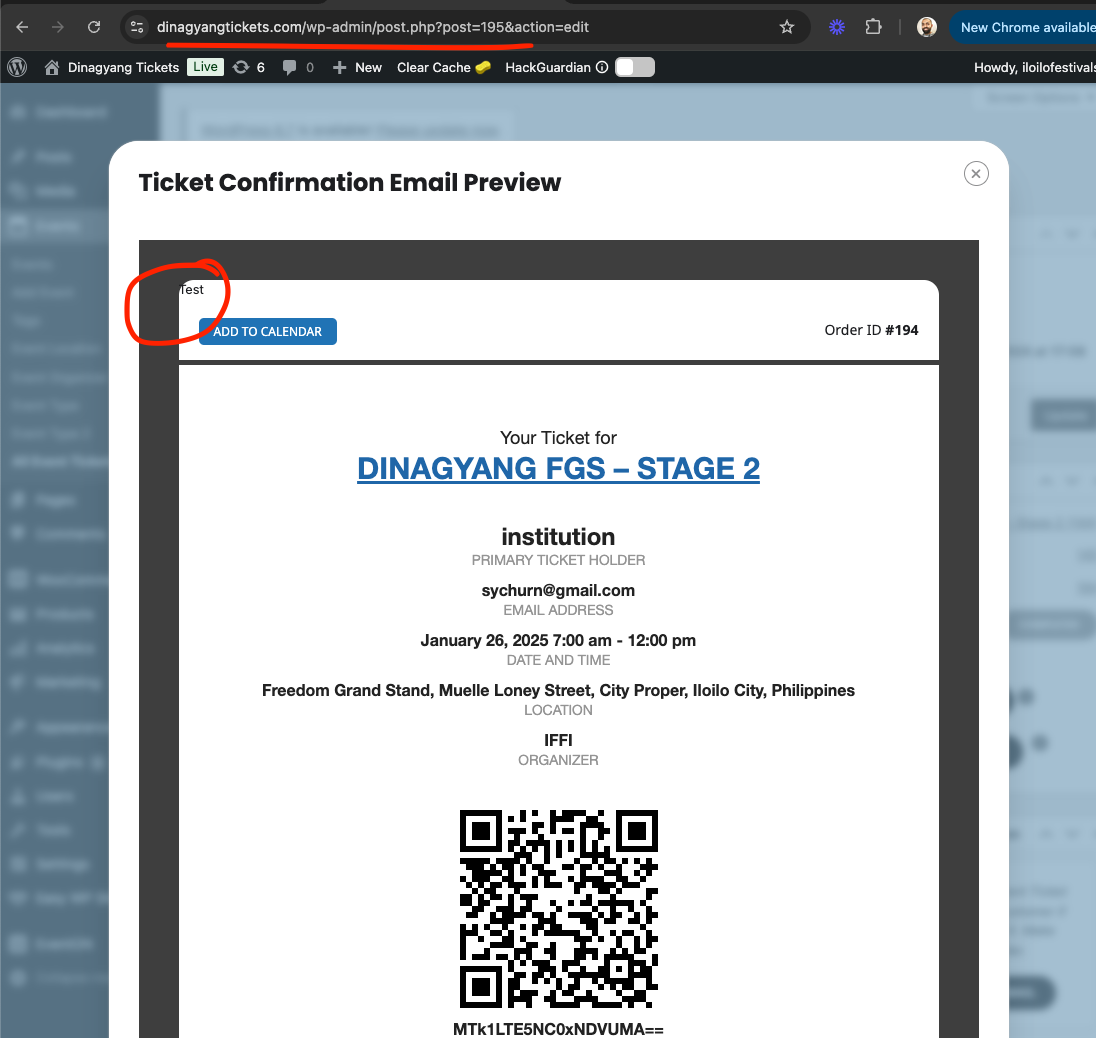Click the IFFI organizer name

click(x=558, y=740)
